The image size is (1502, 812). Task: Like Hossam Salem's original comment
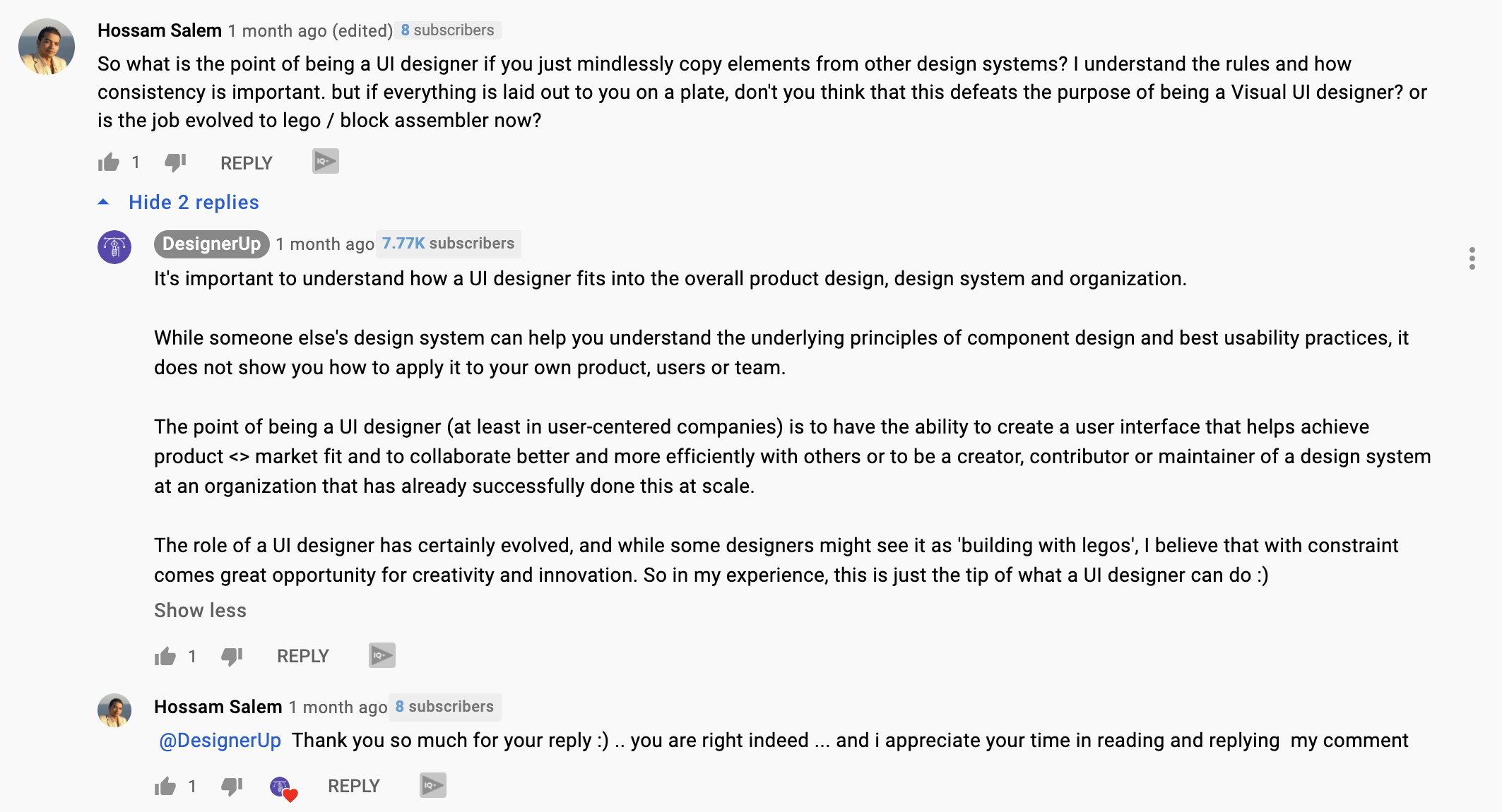click(109, 163)
